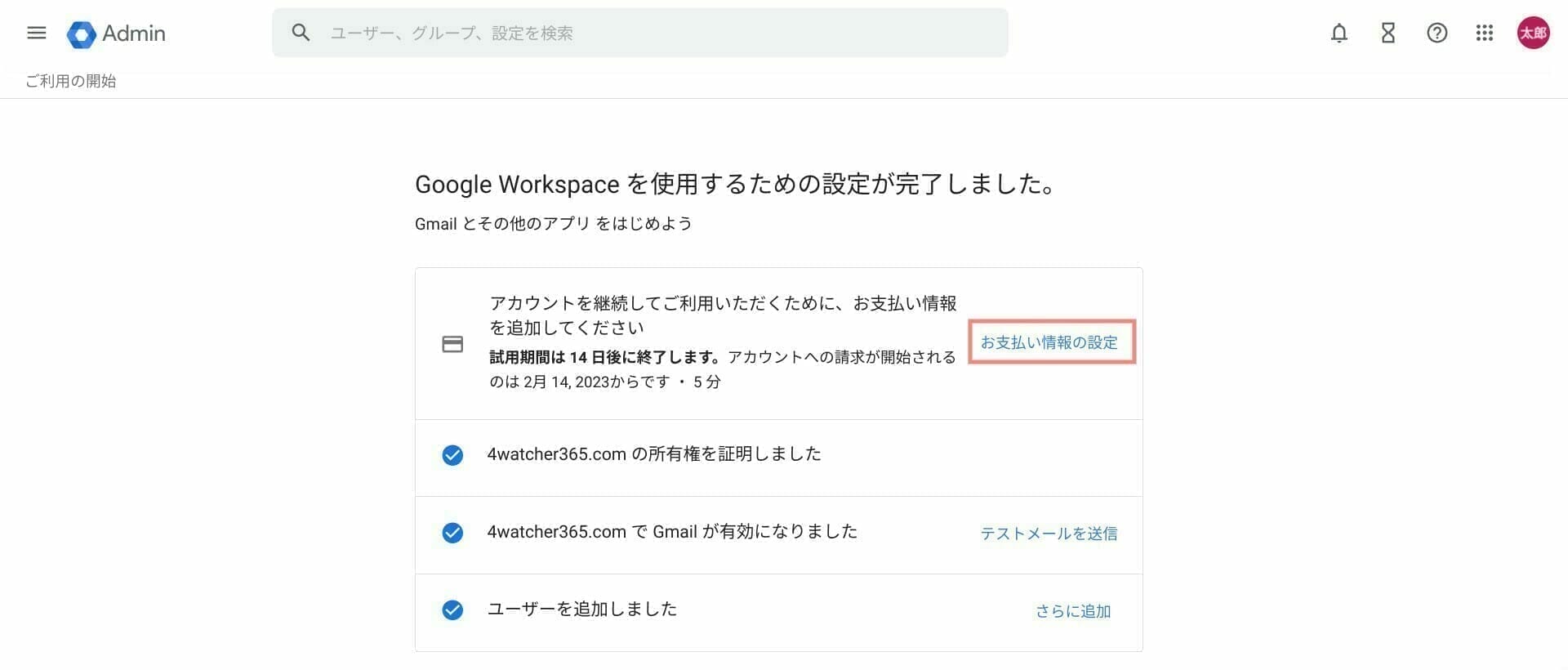
Task: Focus the ユーザー、グループ、設定を検索 search field
Action: [639, 33]
